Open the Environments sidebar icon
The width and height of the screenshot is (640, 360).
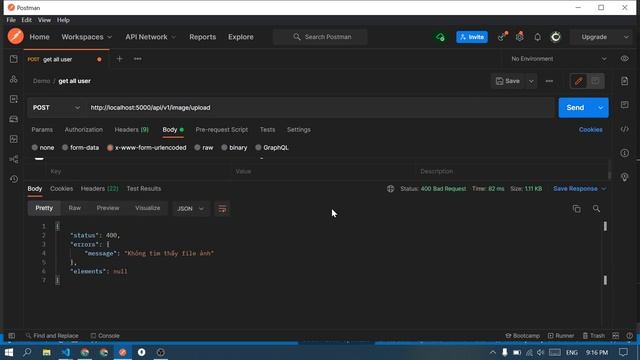pyautogui.click(x=13, y=99)
